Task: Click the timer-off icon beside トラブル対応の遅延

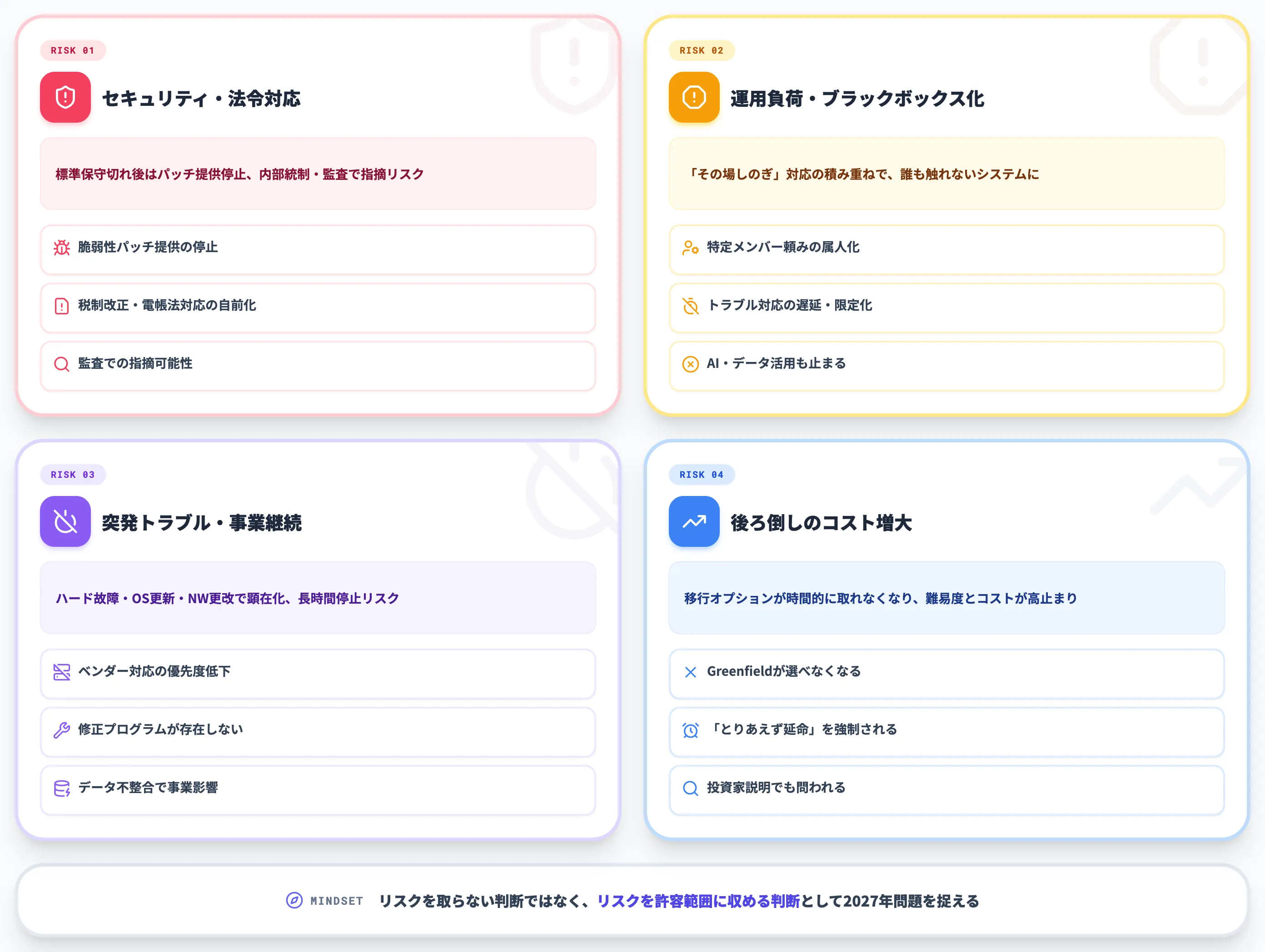Action: click(x=690, y=306)
